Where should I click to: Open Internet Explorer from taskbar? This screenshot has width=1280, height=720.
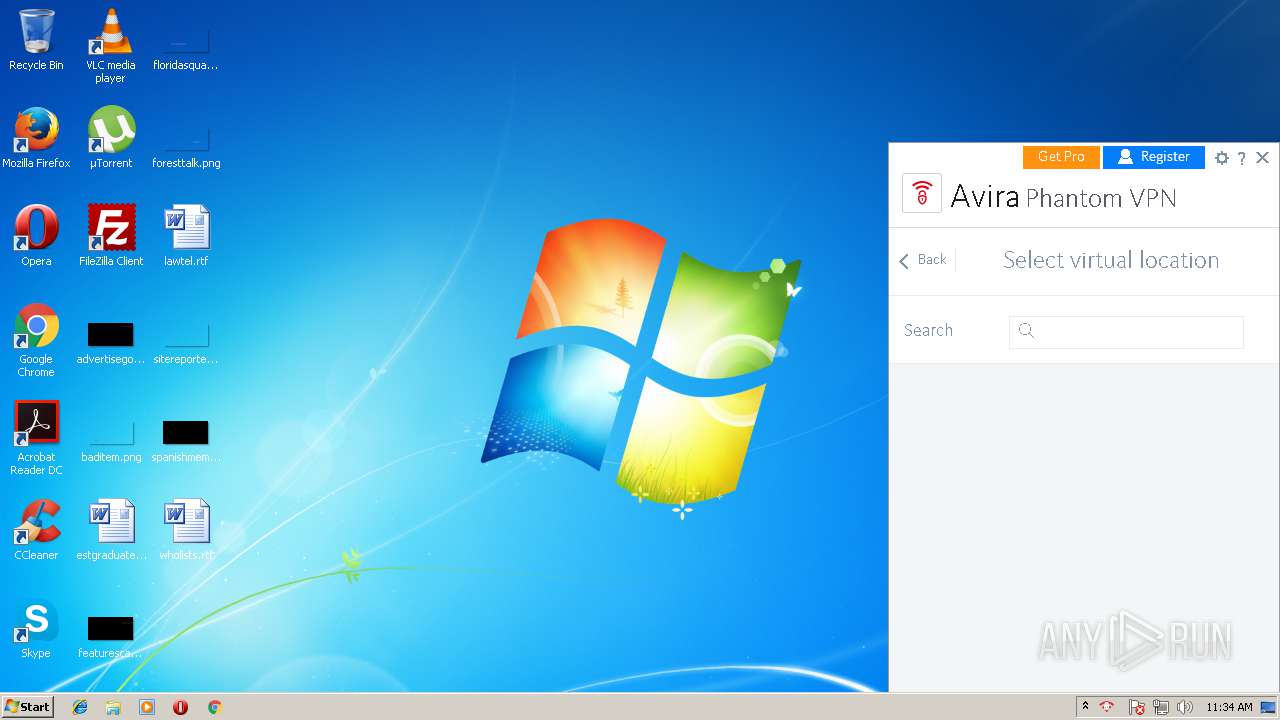click(80, 707)
